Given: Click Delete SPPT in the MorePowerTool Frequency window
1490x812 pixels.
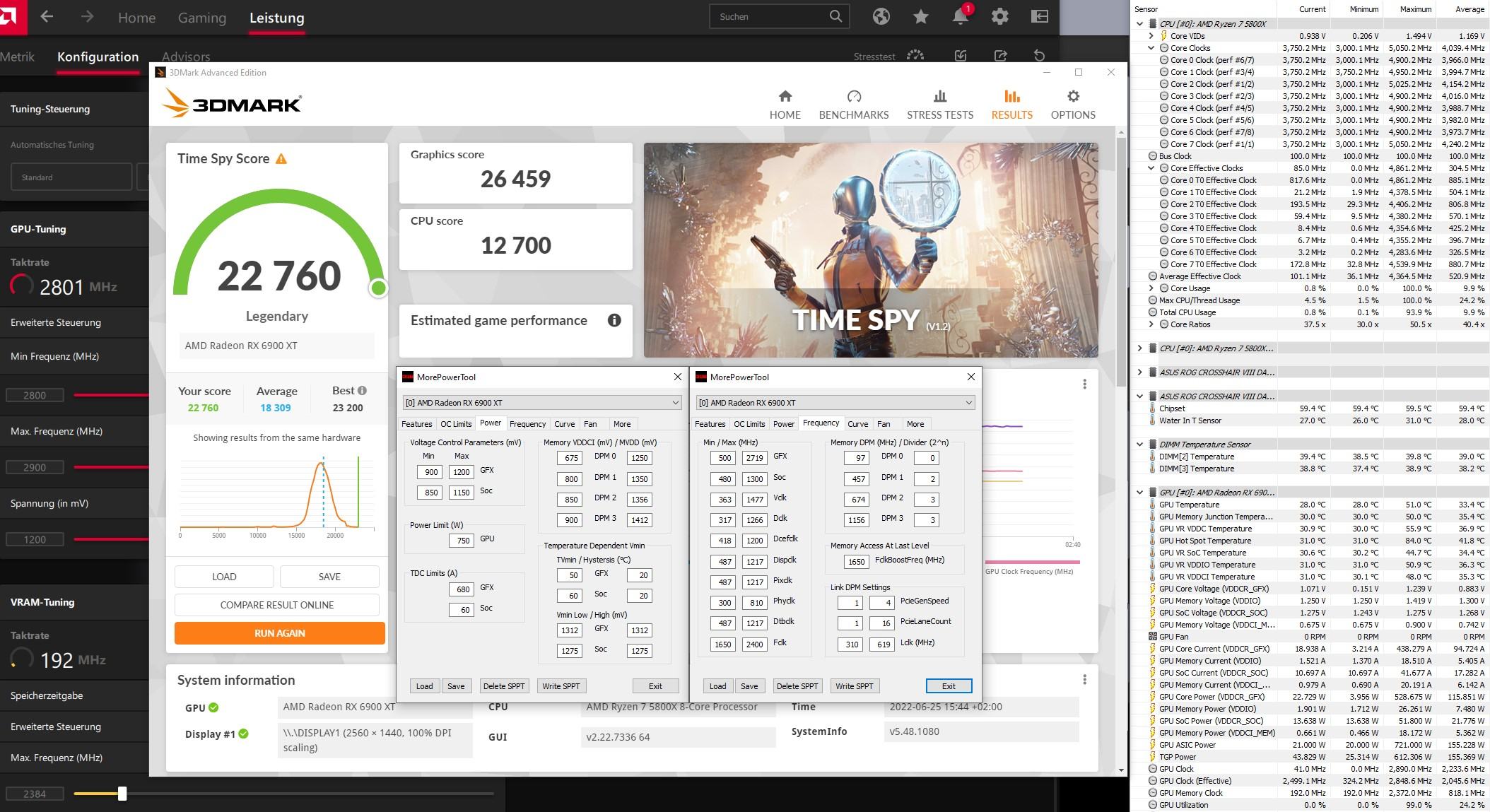Looking at the screenshot, I should [x=797, y=686].
